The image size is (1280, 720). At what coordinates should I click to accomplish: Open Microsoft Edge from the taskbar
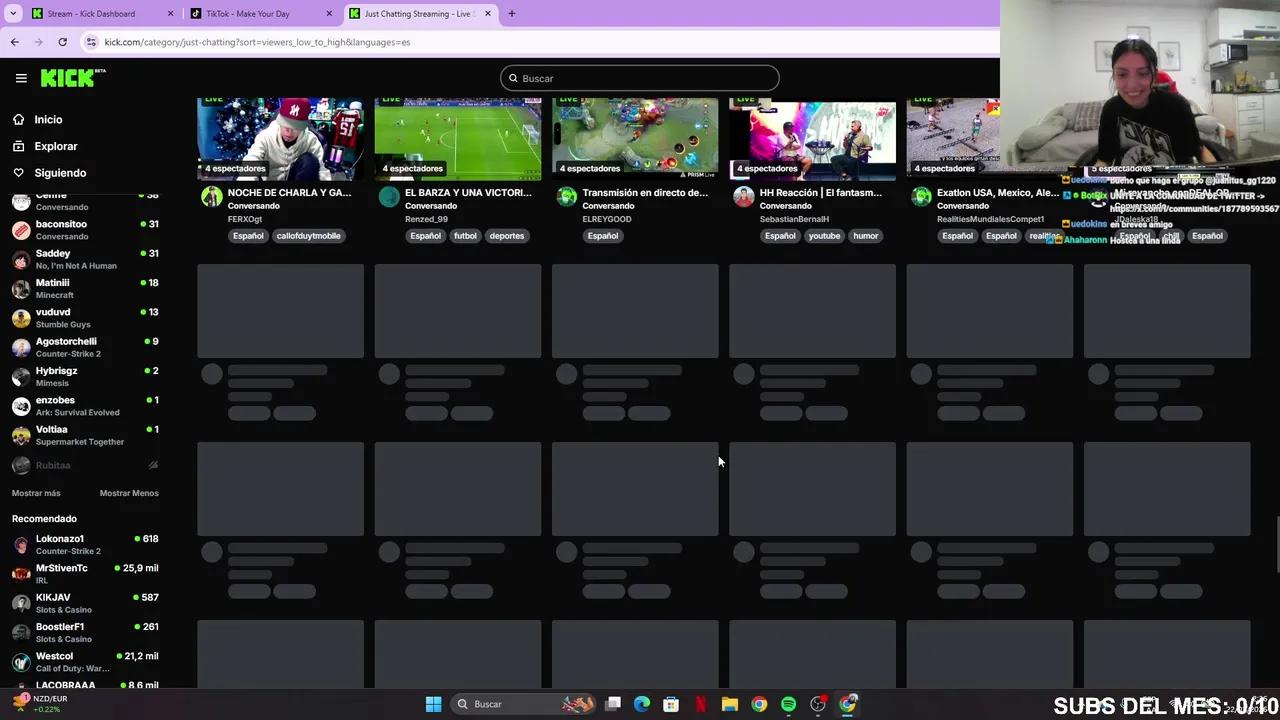click(642, 704)
